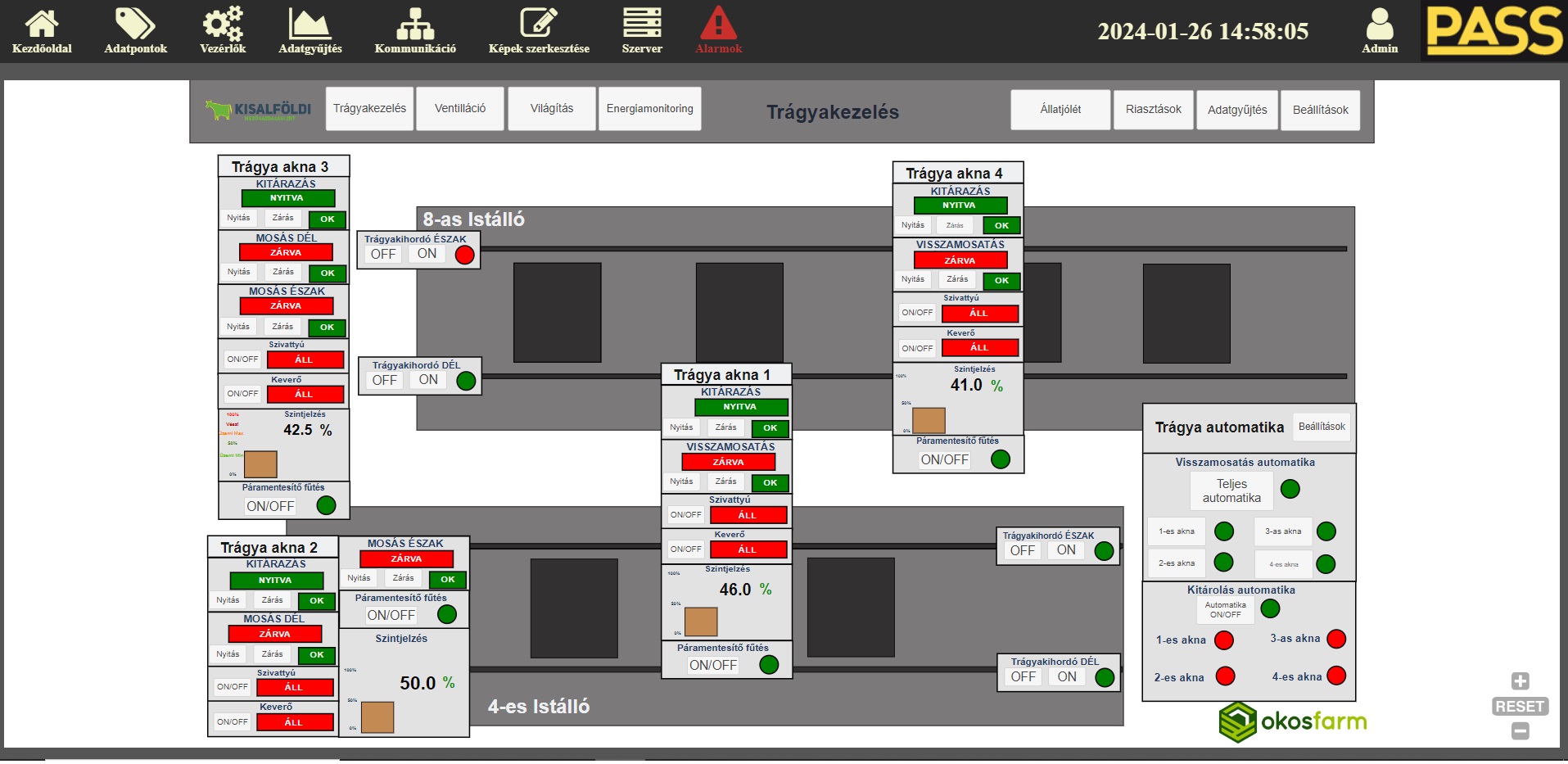Turn ON Trágyakihordó ÉSZAK in 8-as Istálló

click(427, 254)
